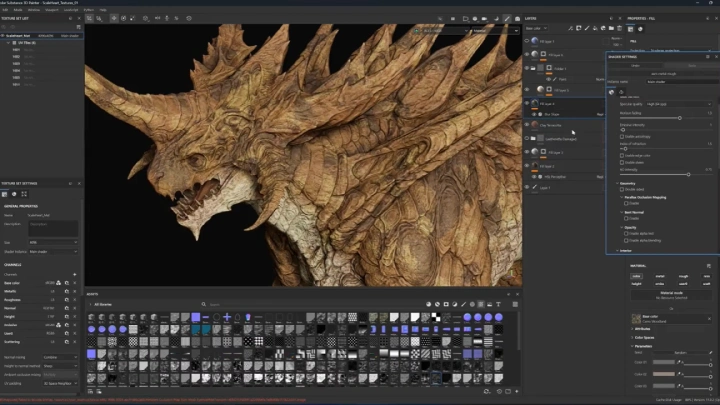Image resolution: width=720 pixels, height=405 pixels.
Task: Click the add paint layer brush icon in Layers
Action: pos(587,28)
